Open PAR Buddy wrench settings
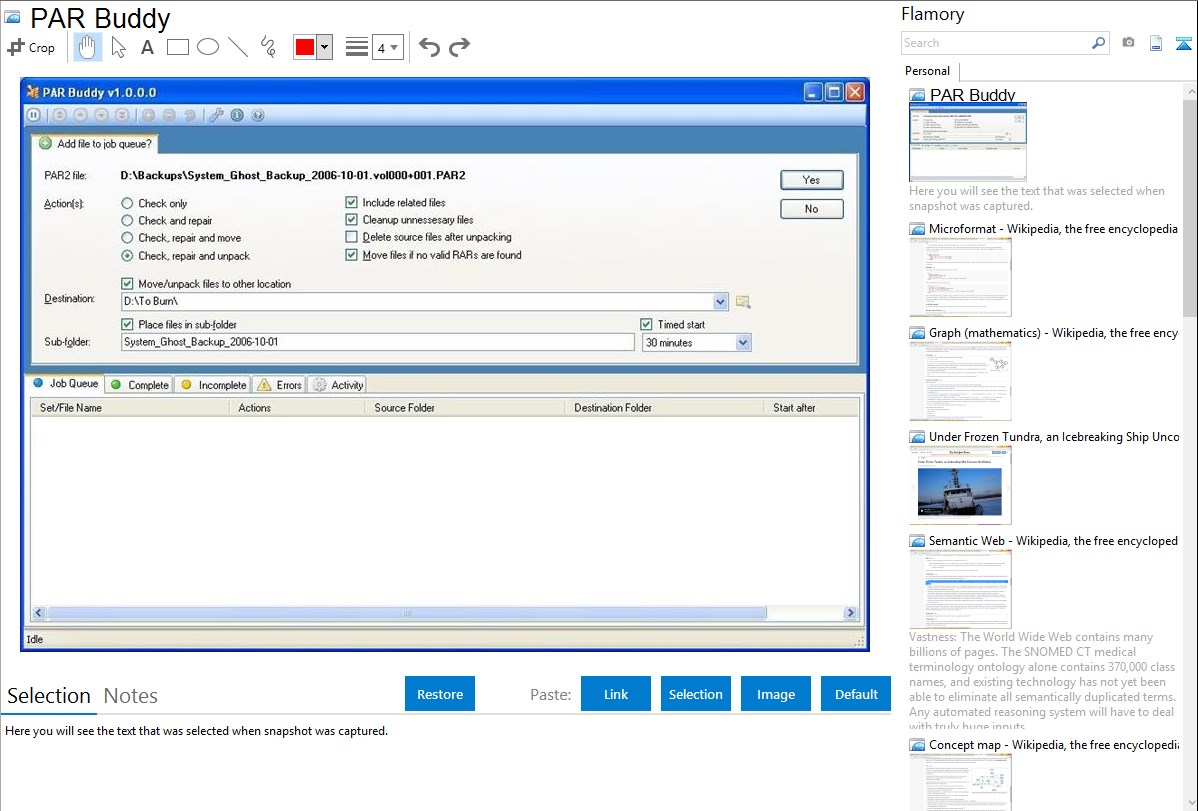This screenshot has height=811, width=1198. pos(216,115)
